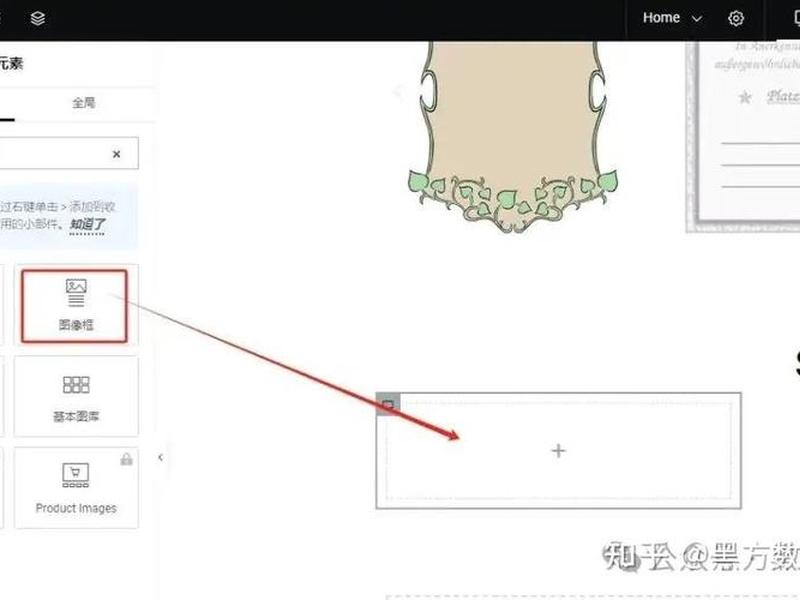Image resolution: width=800 pixels, height=600 pixels.
Task: Click the lock icon on Product Images
Action: coord(126,459)
